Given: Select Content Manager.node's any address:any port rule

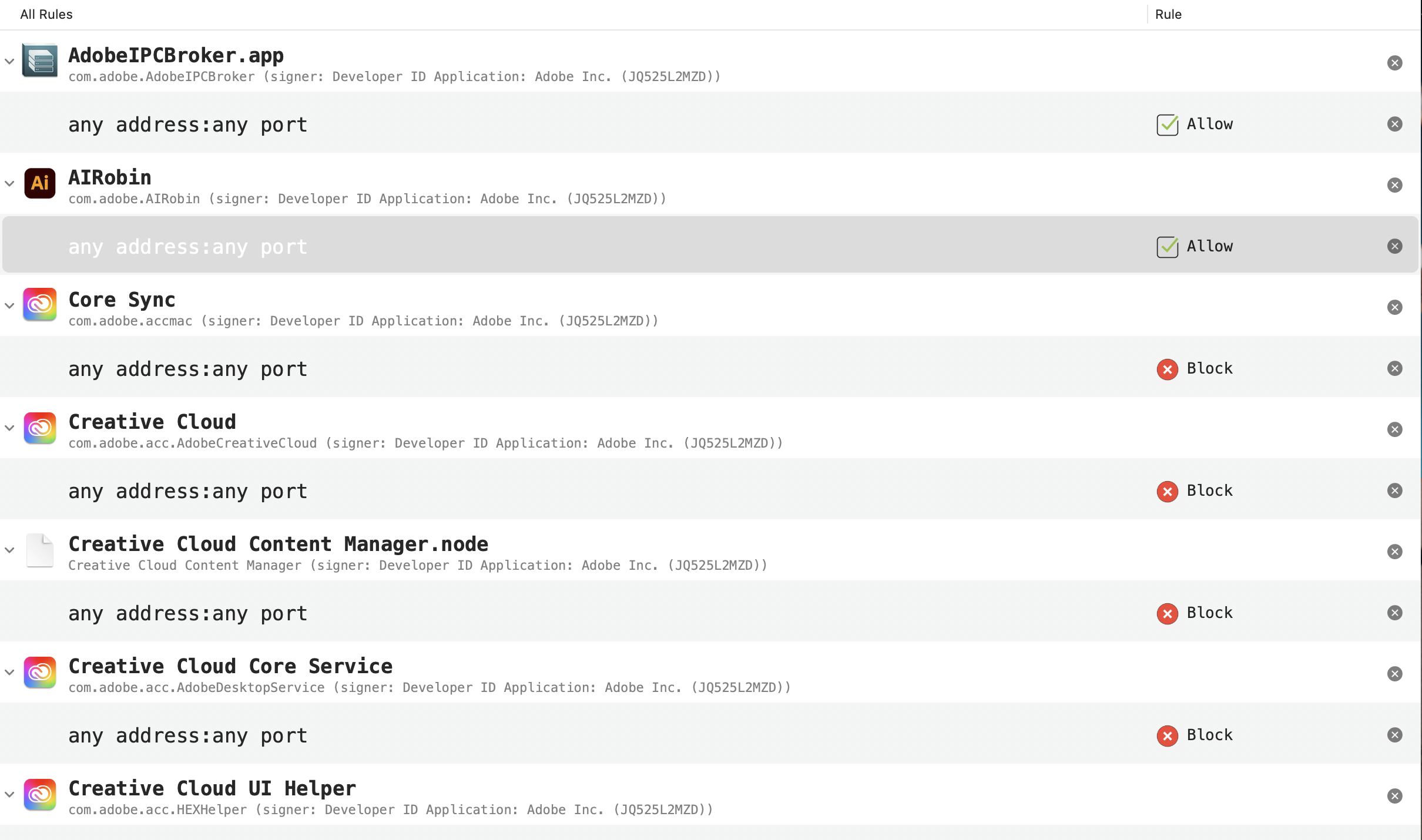Looking at the screenshot, I should 710,611.
